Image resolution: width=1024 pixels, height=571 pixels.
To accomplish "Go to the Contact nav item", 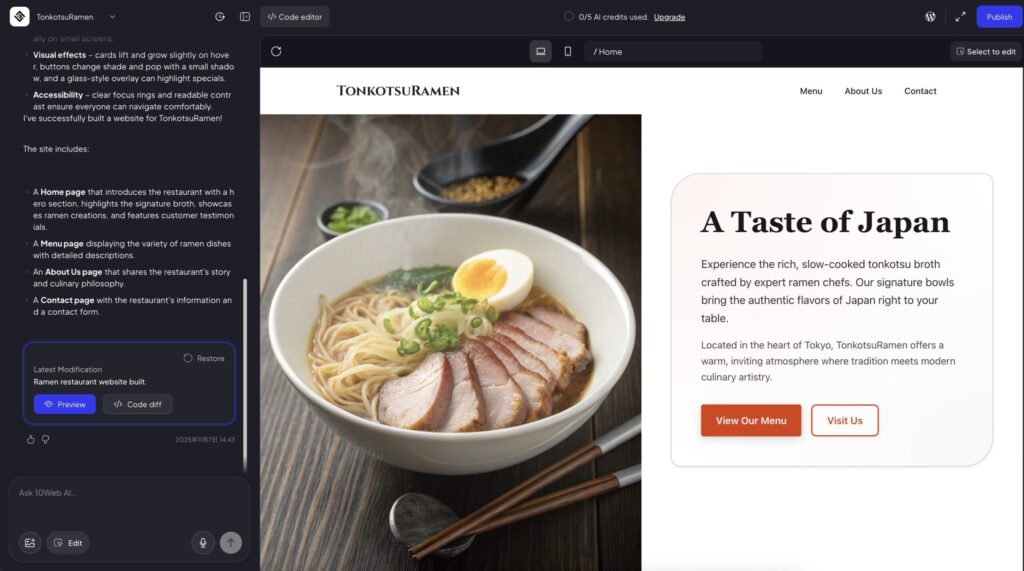I will (920, 91).
